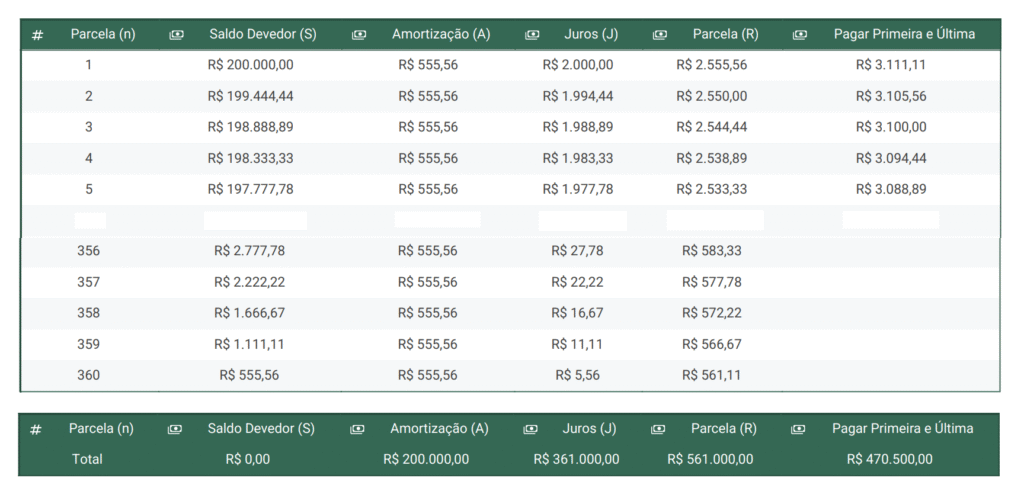Click the R$ 470.500,00 total value
Screen dimensions: 1024x488
889,459
